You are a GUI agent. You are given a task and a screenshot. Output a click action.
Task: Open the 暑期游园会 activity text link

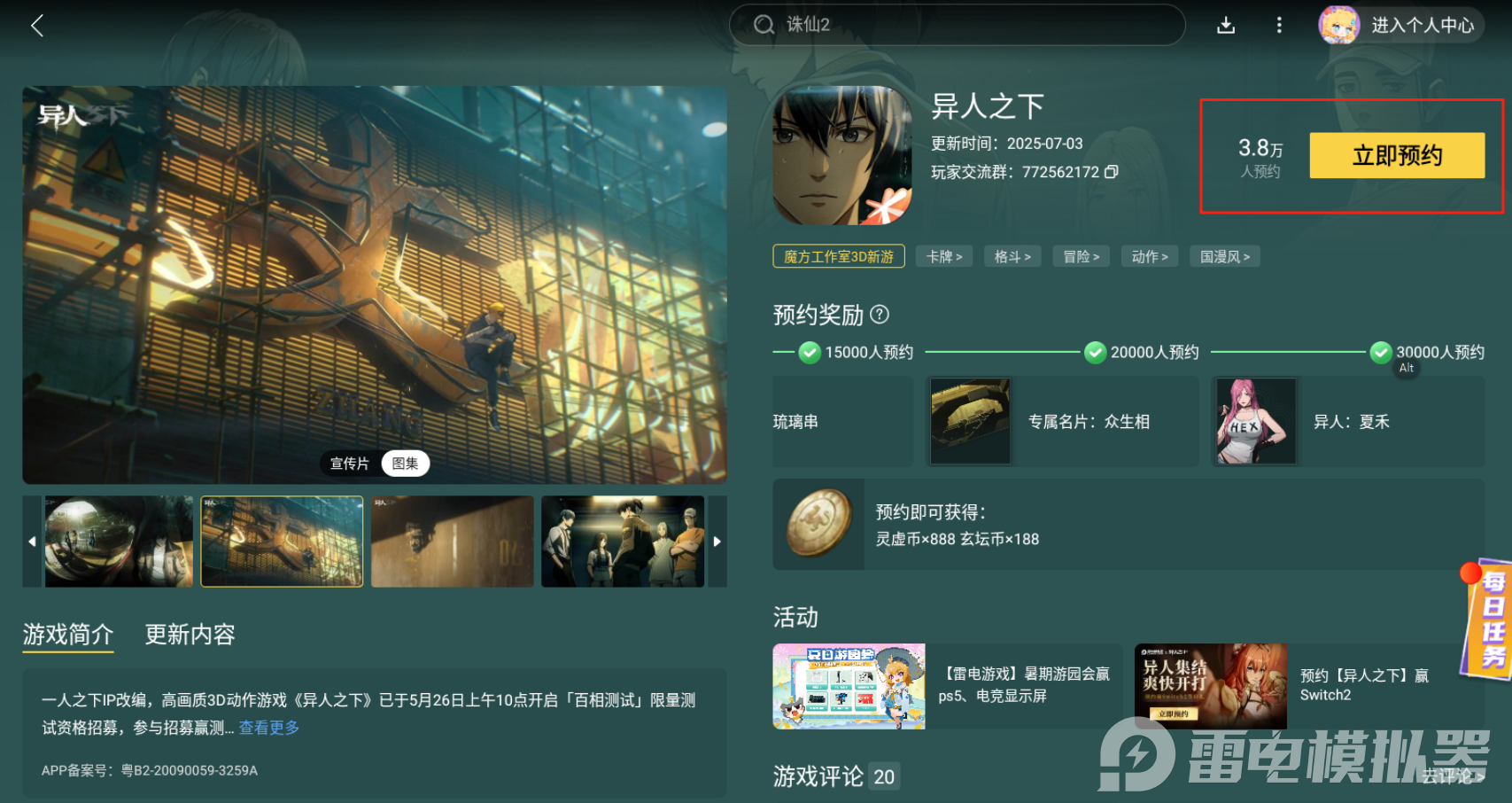coord(1024,685)
